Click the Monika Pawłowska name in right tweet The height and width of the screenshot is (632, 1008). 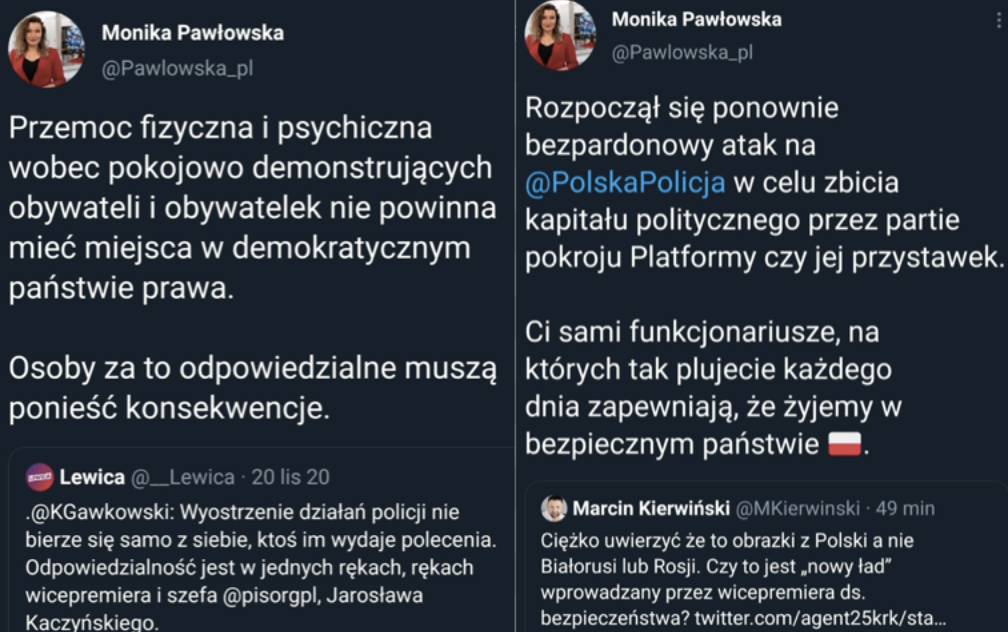(x=696, y=19)
